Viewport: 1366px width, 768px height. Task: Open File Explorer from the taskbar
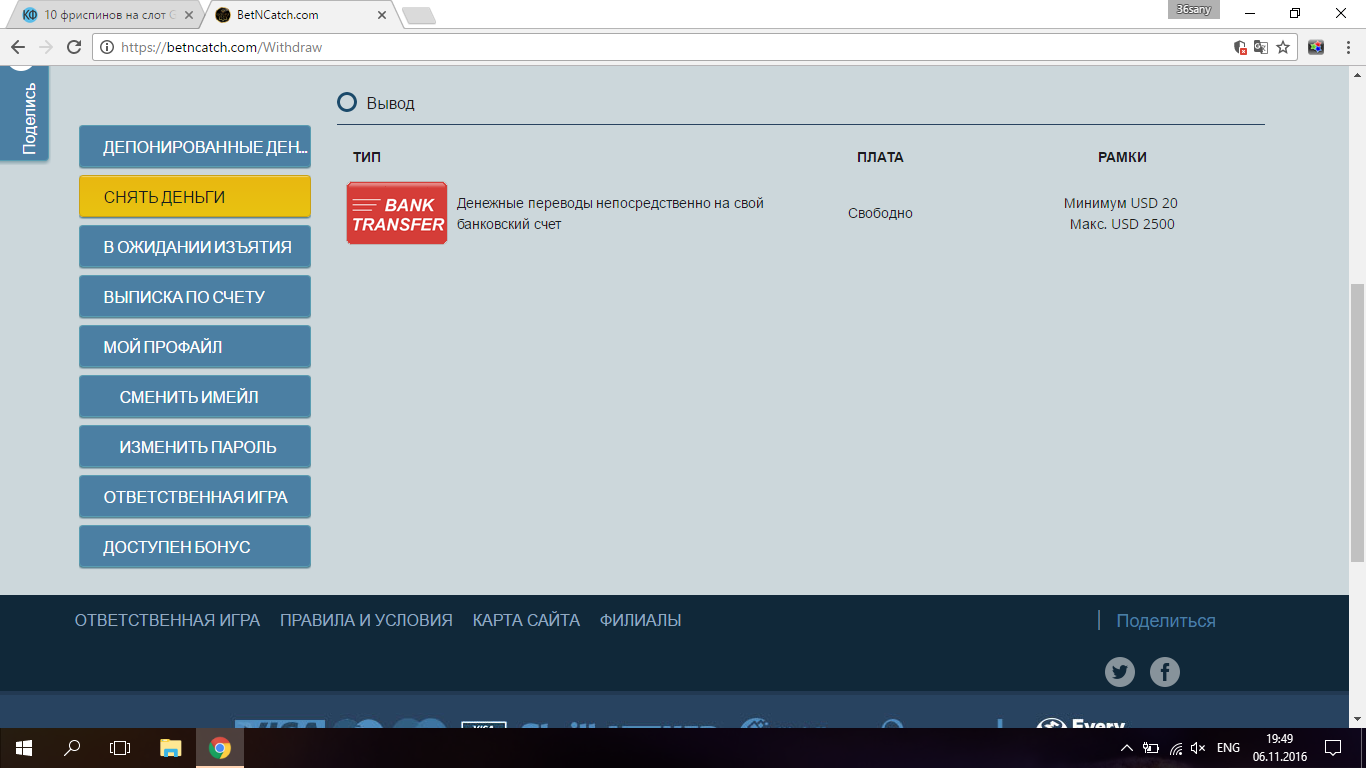click(x=171, y=748)
